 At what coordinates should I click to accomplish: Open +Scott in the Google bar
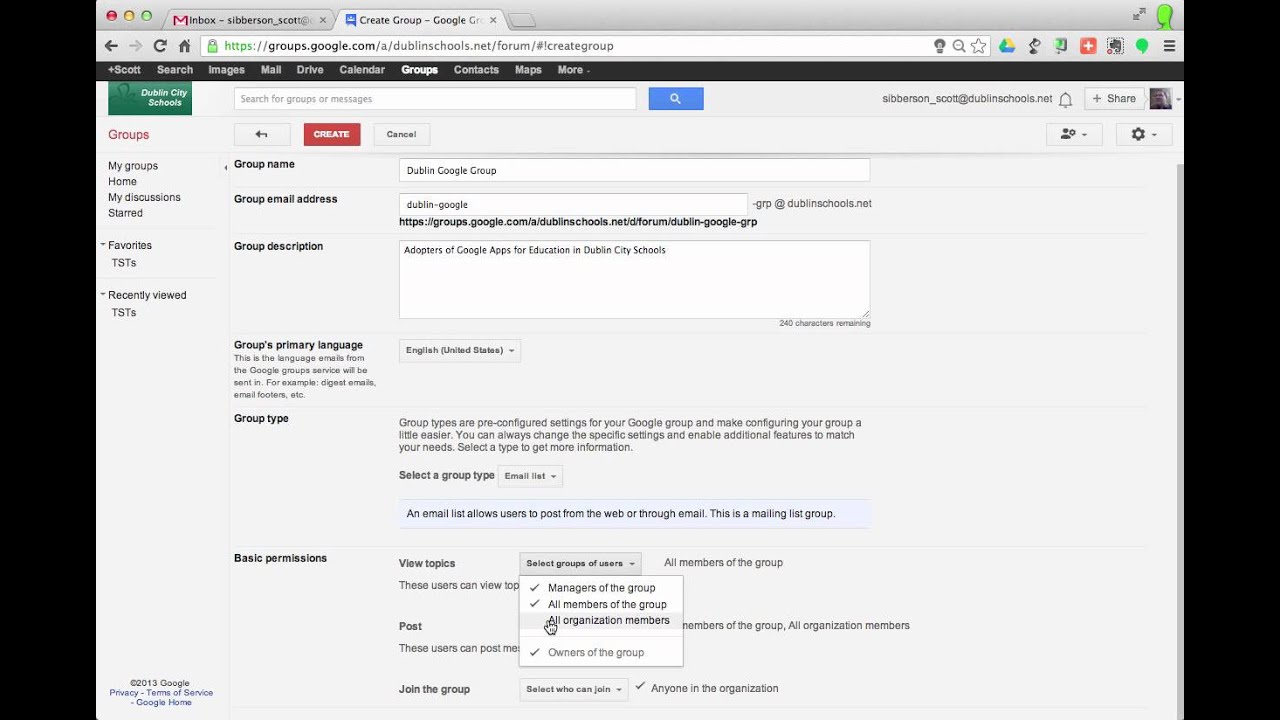point(124,70)
